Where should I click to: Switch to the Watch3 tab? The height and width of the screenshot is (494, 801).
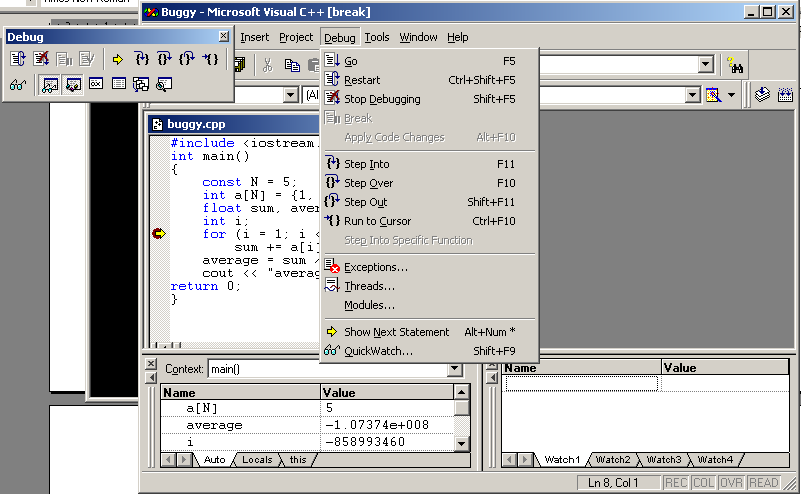click(x=664, y=460)
